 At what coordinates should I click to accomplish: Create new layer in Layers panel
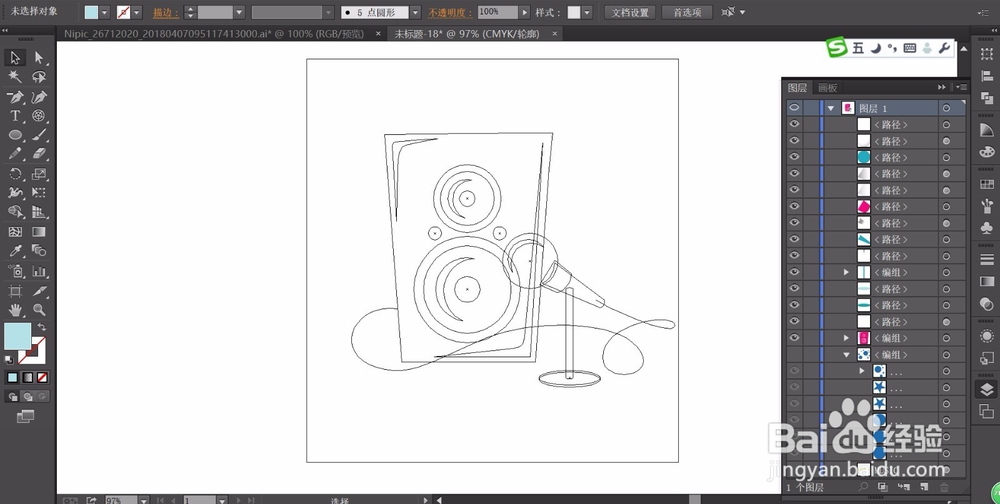[x=924, y=487]
